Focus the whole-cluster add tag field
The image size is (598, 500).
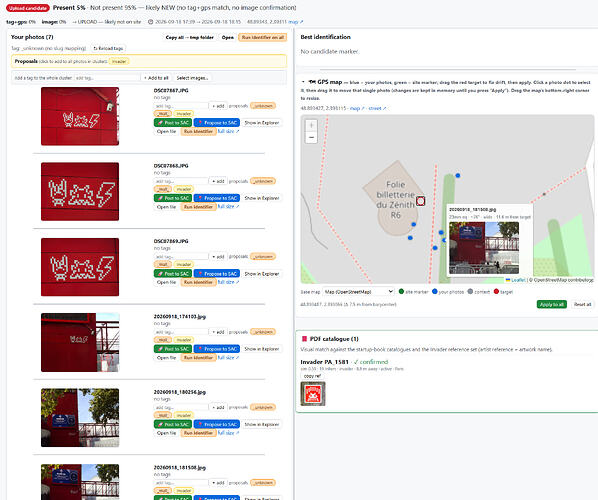[x=107, y=78]
